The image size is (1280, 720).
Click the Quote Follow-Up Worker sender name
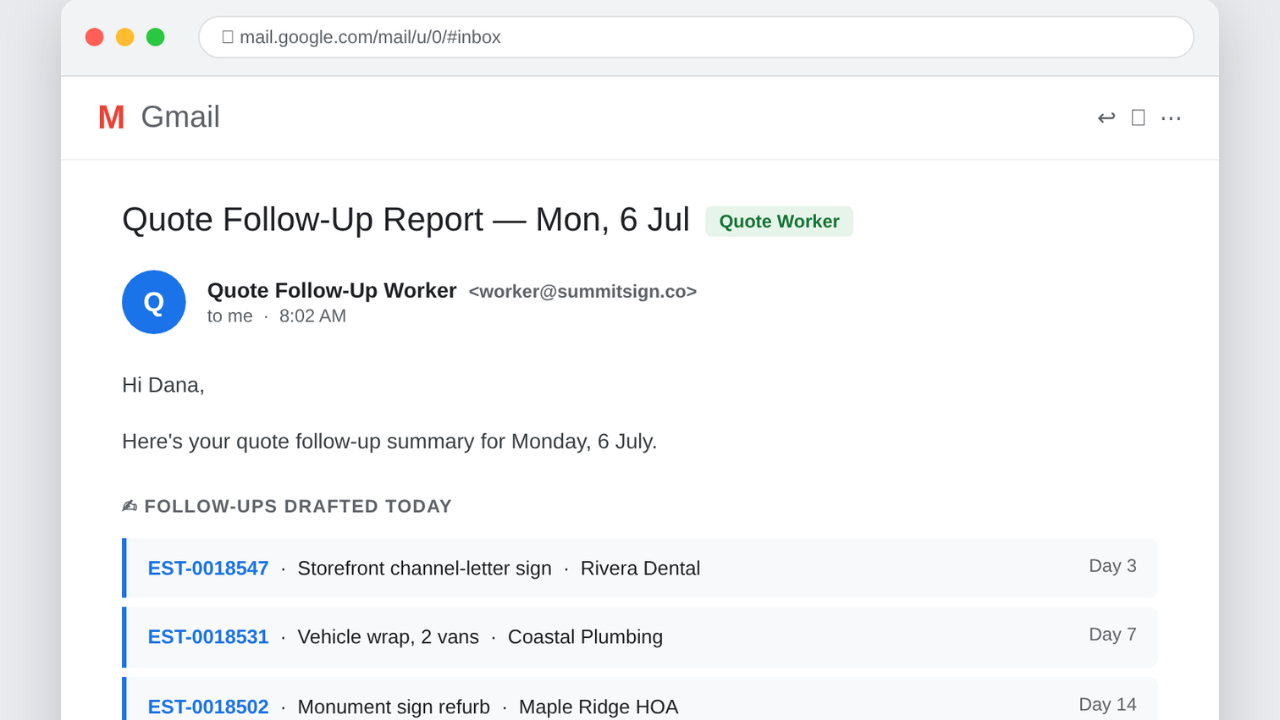click(332, 290)
